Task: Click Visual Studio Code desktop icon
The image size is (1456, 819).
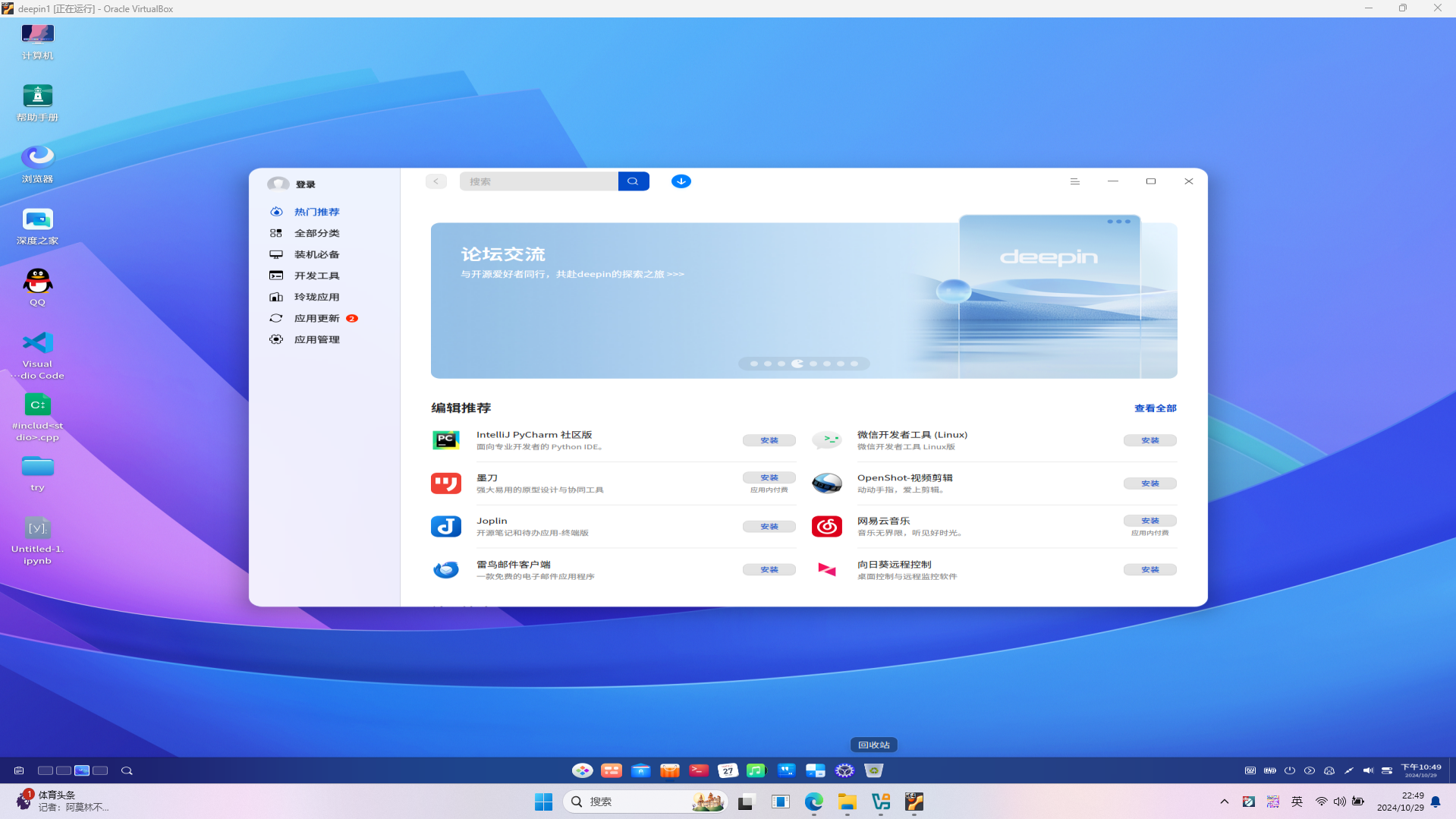Action: (x=37, y=355)
